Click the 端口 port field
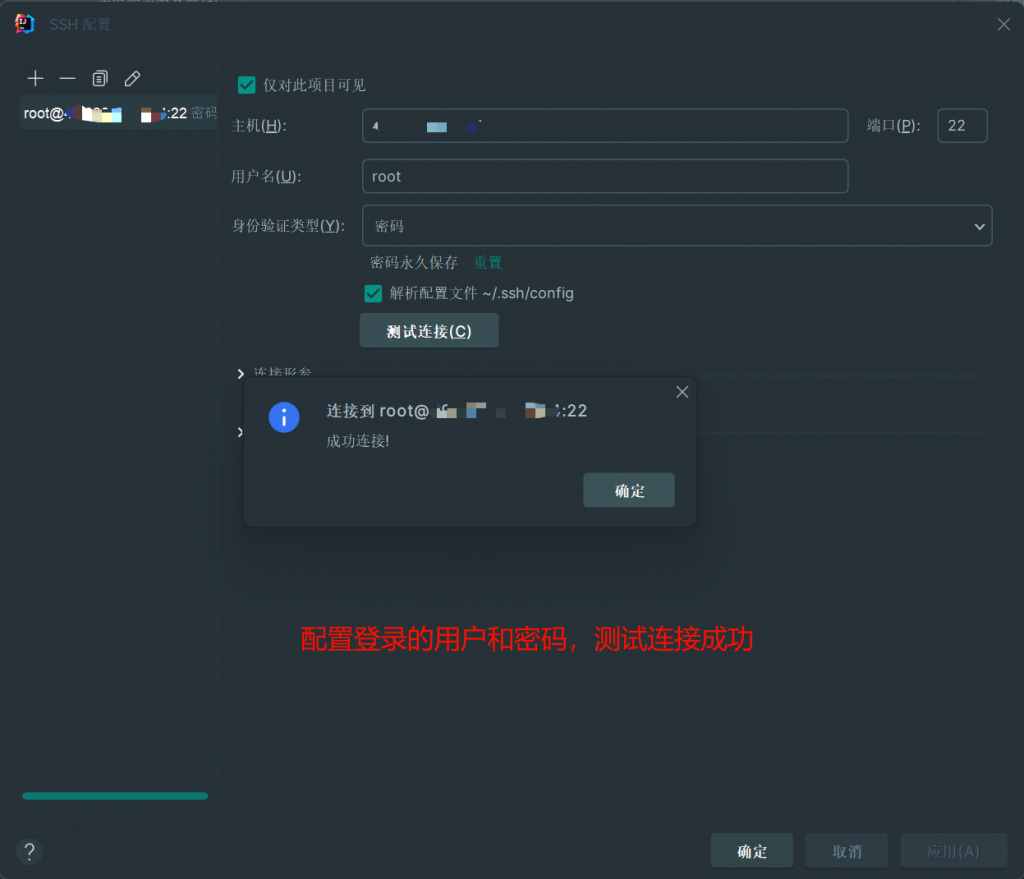1024x879 pixels. tap(961, 126)
